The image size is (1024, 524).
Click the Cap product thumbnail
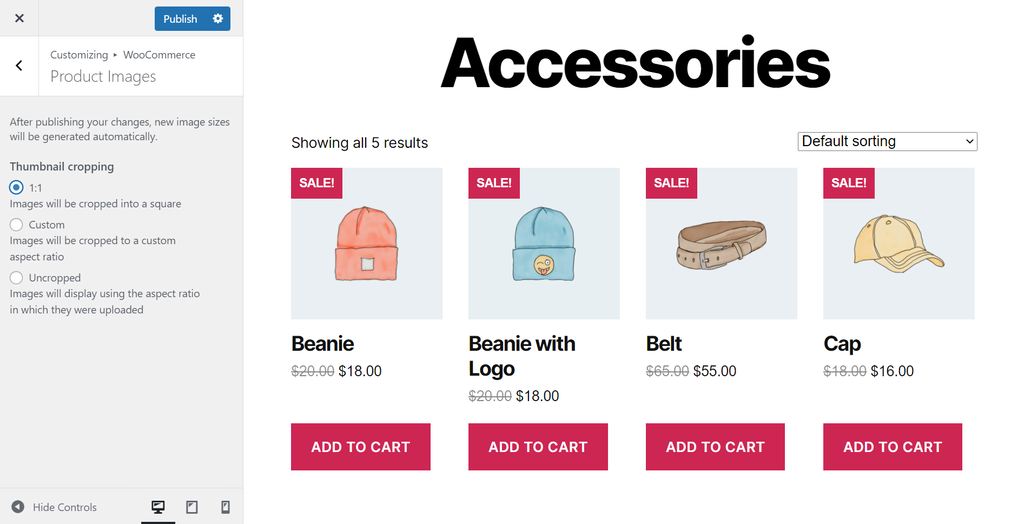pyautogui.click(x=898, y=246)
